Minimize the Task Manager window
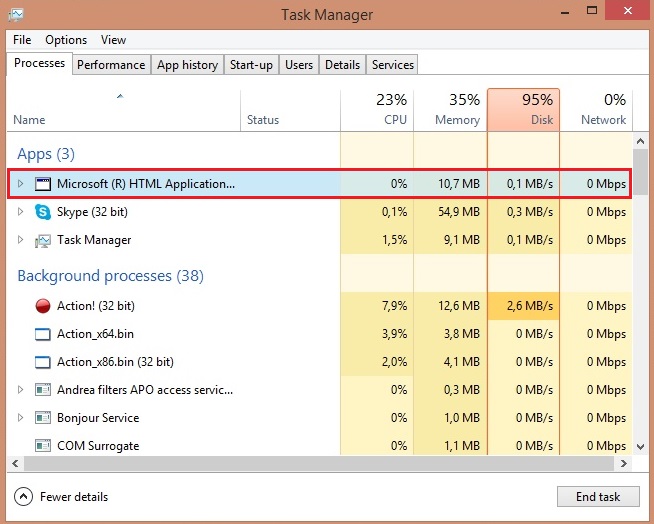Image resolution: width=654 pixels, height=524 pixels. 565,11
